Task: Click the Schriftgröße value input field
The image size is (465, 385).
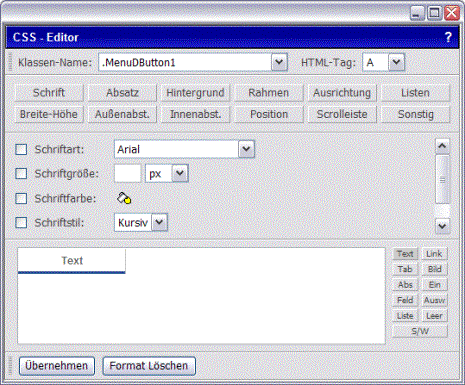Action: tap(127, 173)
